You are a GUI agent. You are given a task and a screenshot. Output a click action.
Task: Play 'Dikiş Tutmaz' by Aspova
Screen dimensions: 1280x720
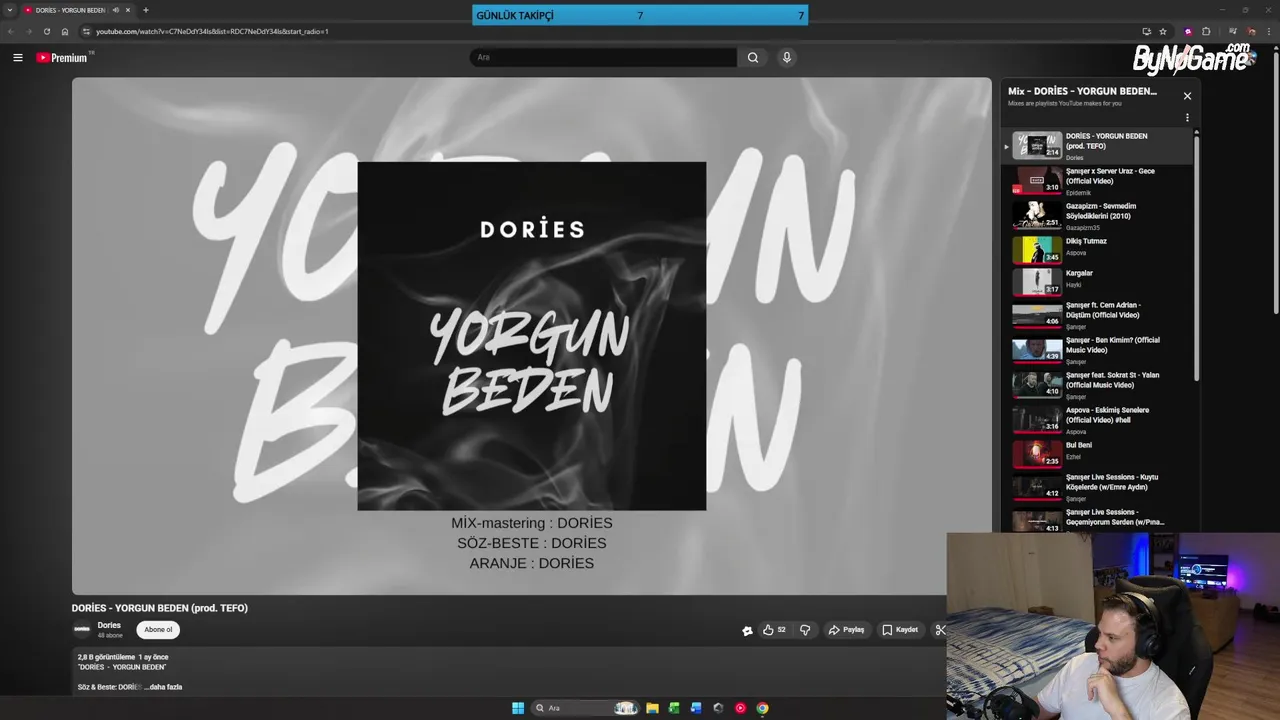pyautogui.click(x=1098, y=249)
